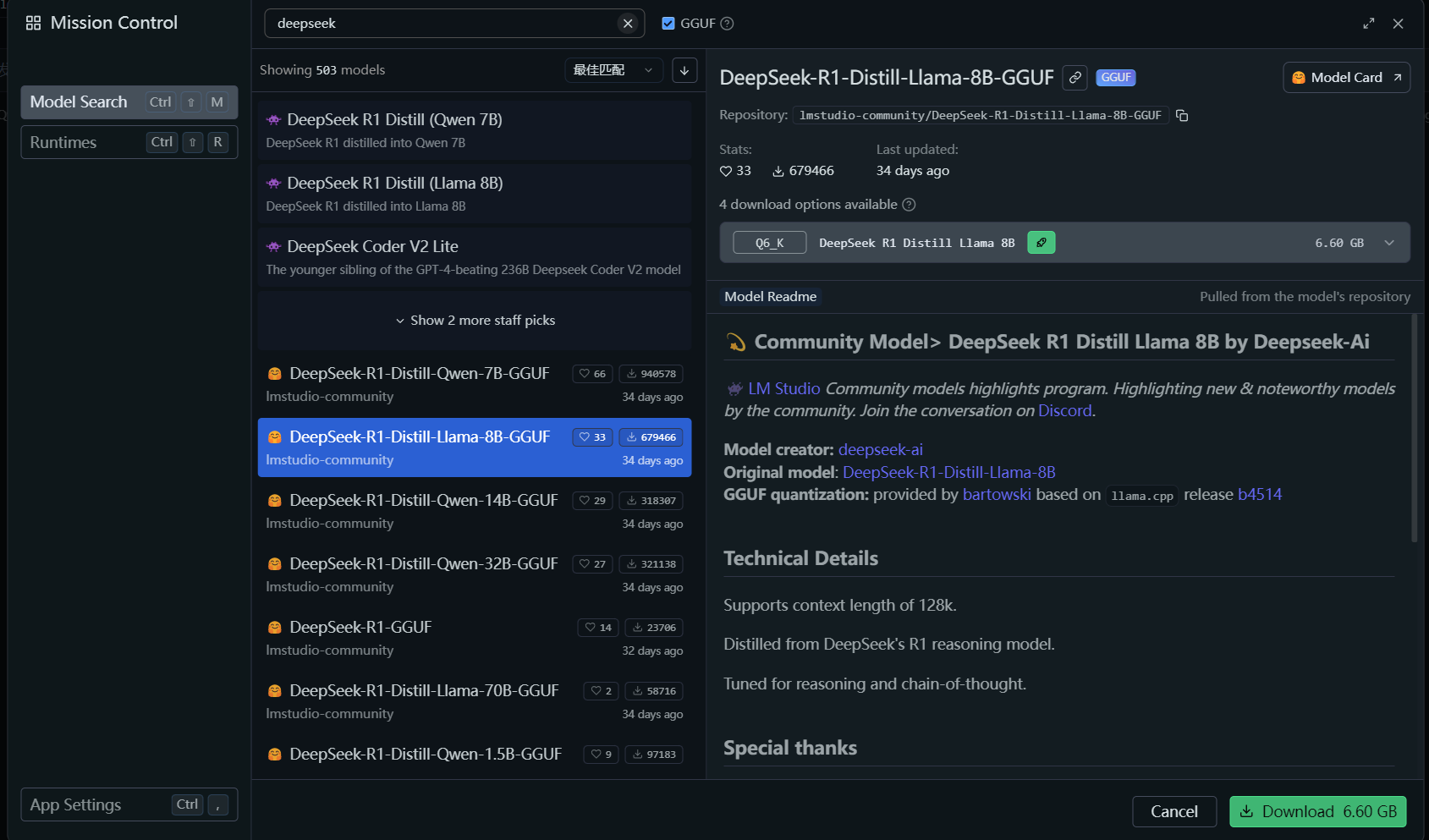Toggle the GGUF checkbox

(x=668, y=24)
